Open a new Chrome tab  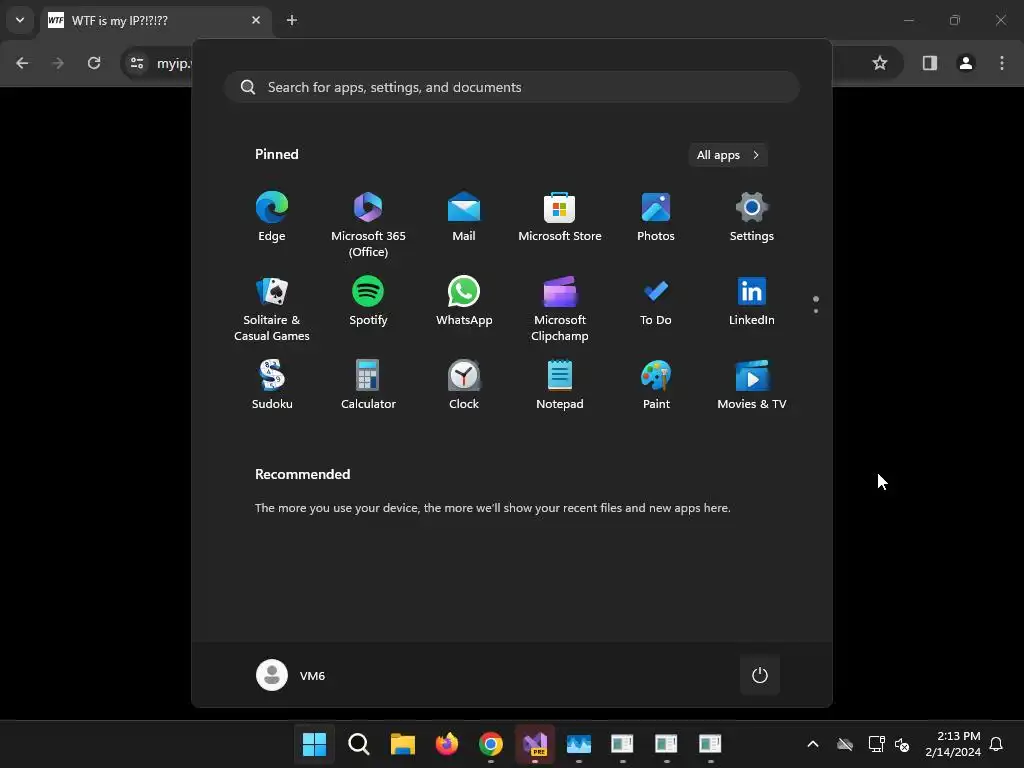point(292,20)
